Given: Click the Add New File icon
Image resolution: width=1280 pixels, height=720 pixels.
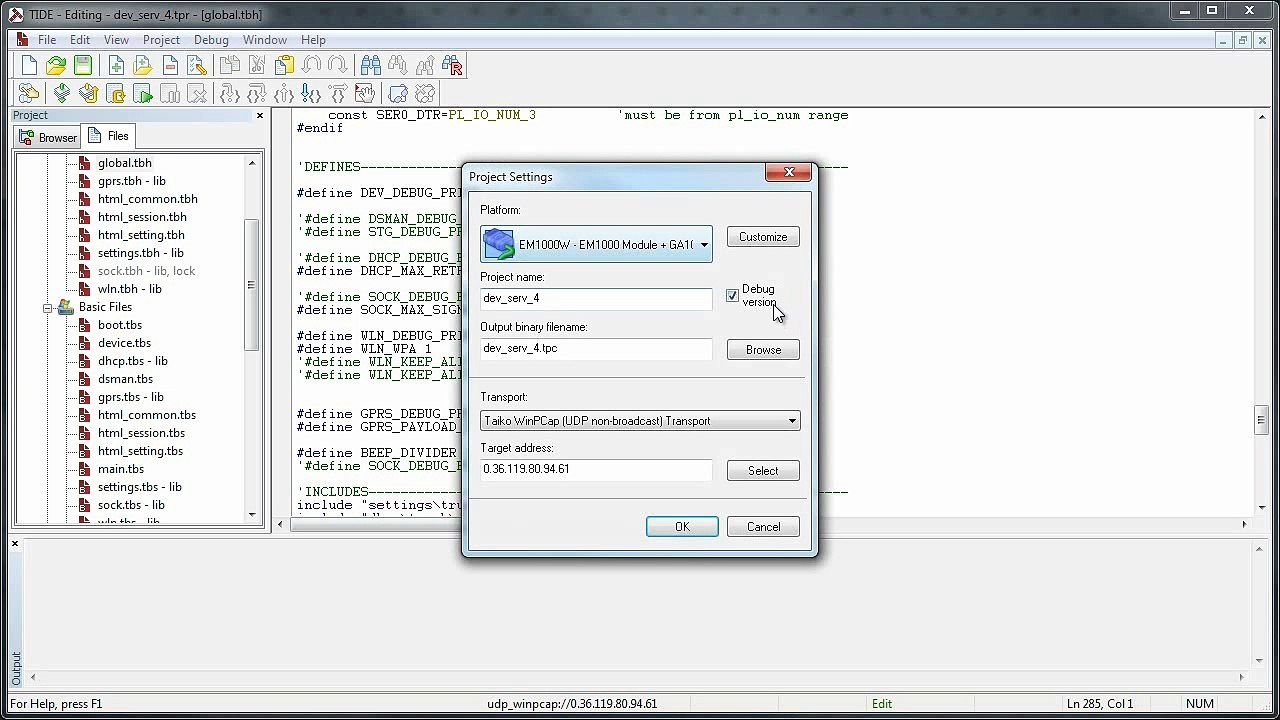Looking at the screenshot, I should (x=116, y=66).
